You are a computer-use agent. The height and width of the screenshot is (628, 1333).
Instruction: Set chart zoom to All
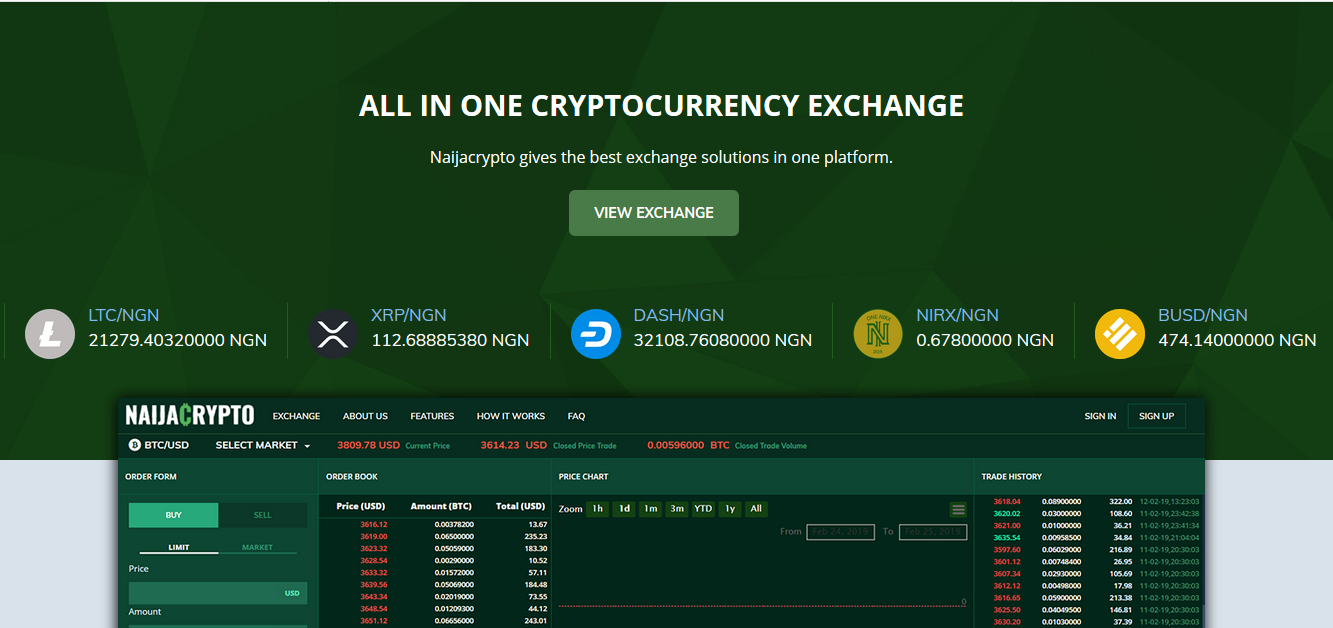[756, 509]
